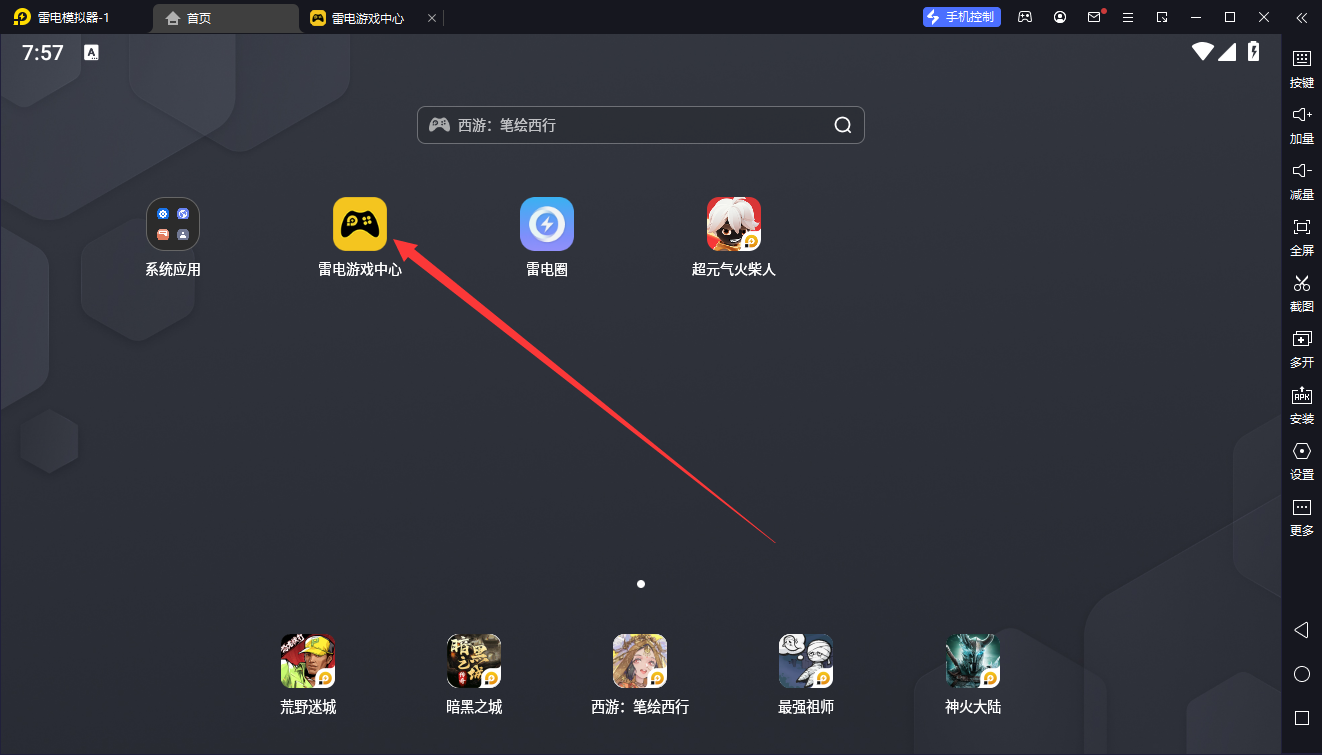Show 更多 sidebar tools
Viewport: 1322px width, 755px height.
1302,517
